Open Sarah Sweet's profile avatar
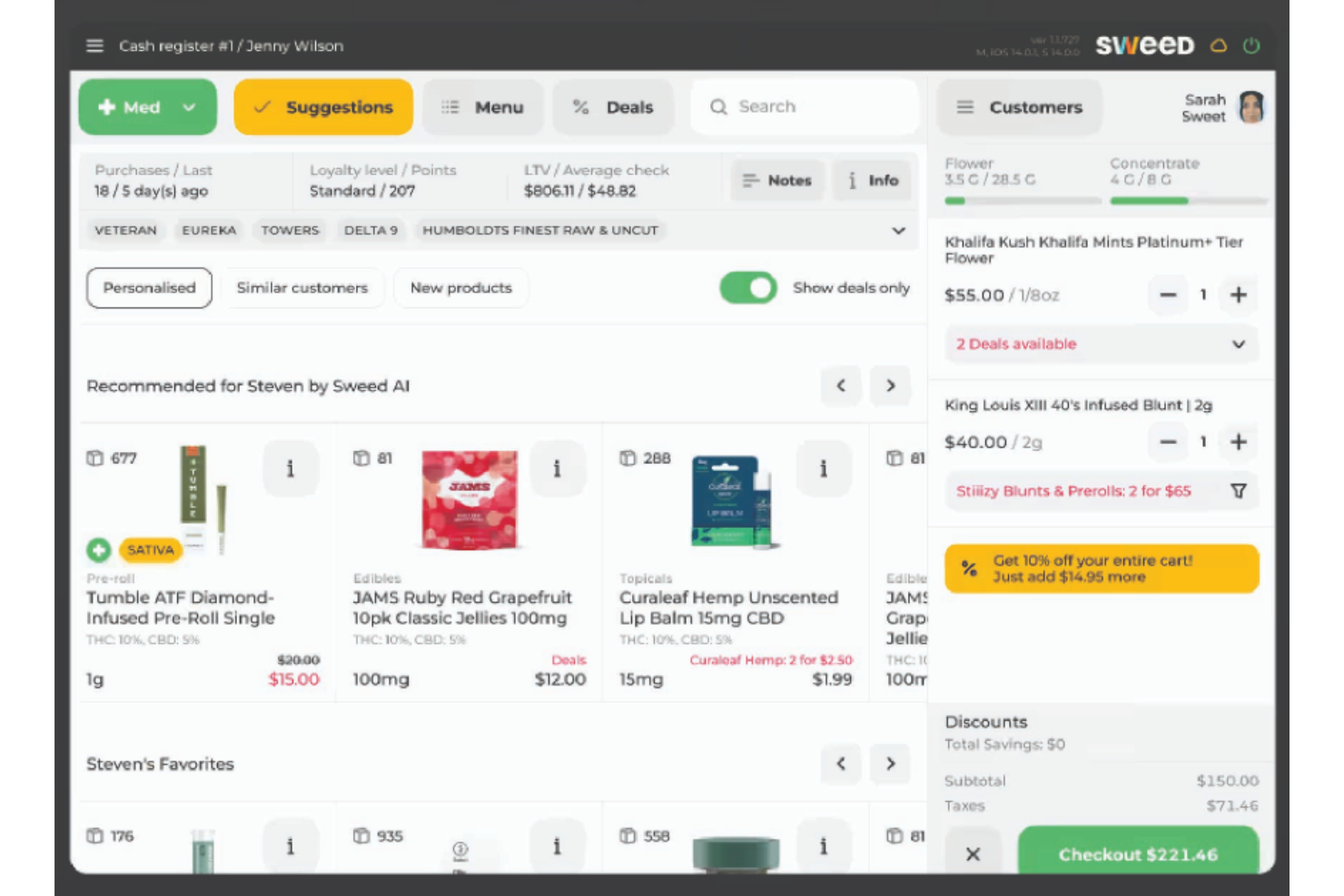 click(1251, 107)
